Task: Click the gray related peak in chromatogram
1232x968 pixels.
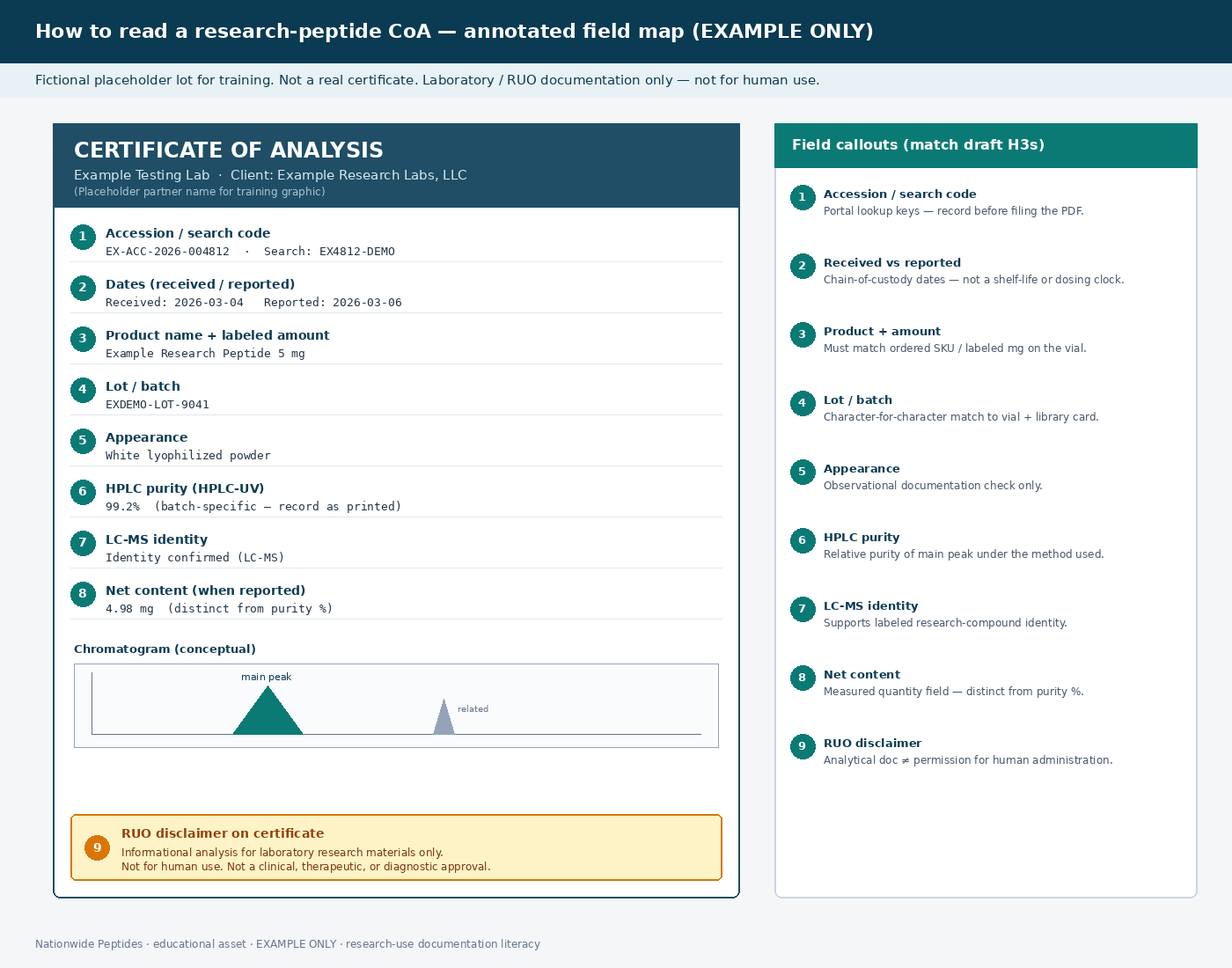Action: pos(444,720)
